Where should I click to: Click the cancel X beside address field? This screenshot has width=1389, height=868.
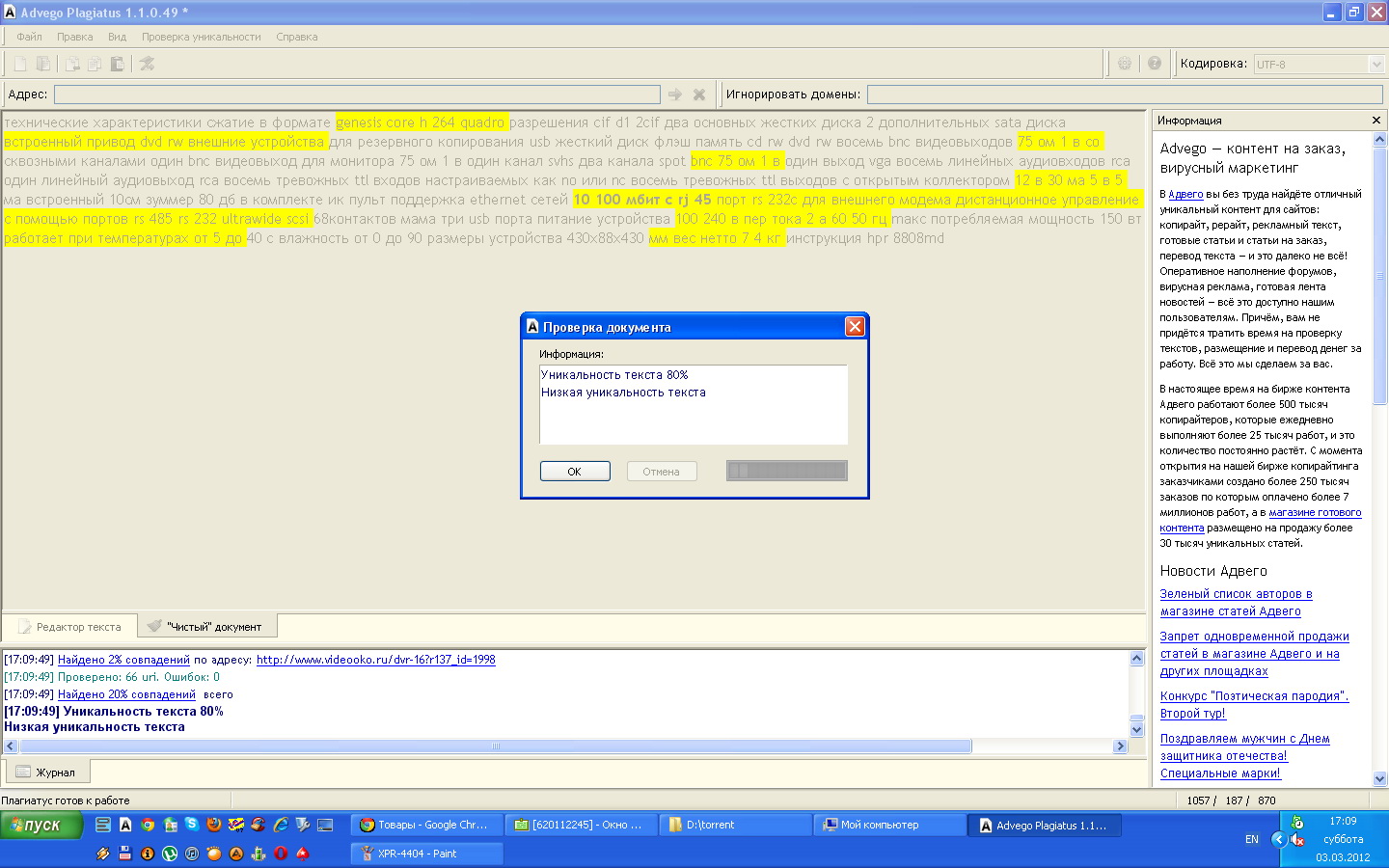(699, 95)
